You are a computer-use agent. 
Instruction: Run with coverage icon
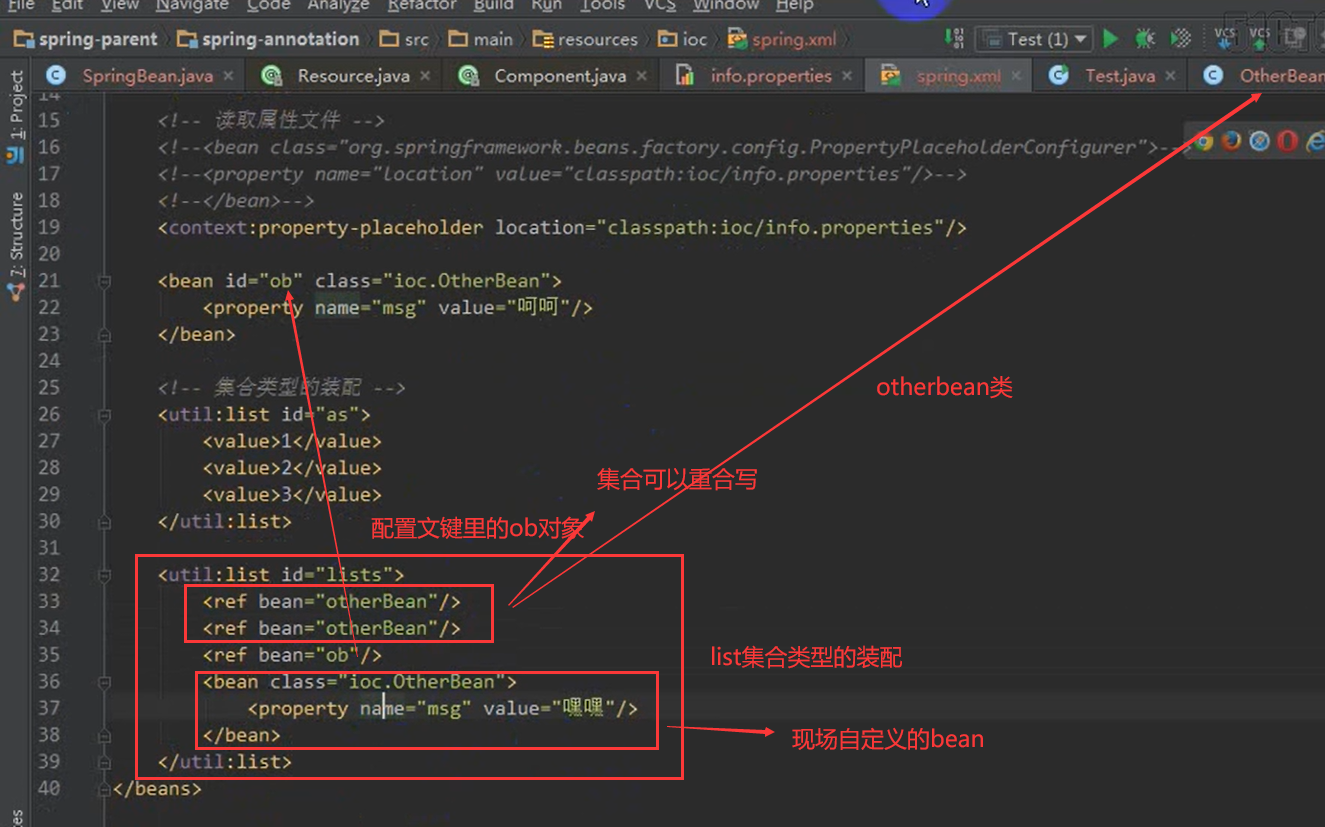(x=1181, y=39)
